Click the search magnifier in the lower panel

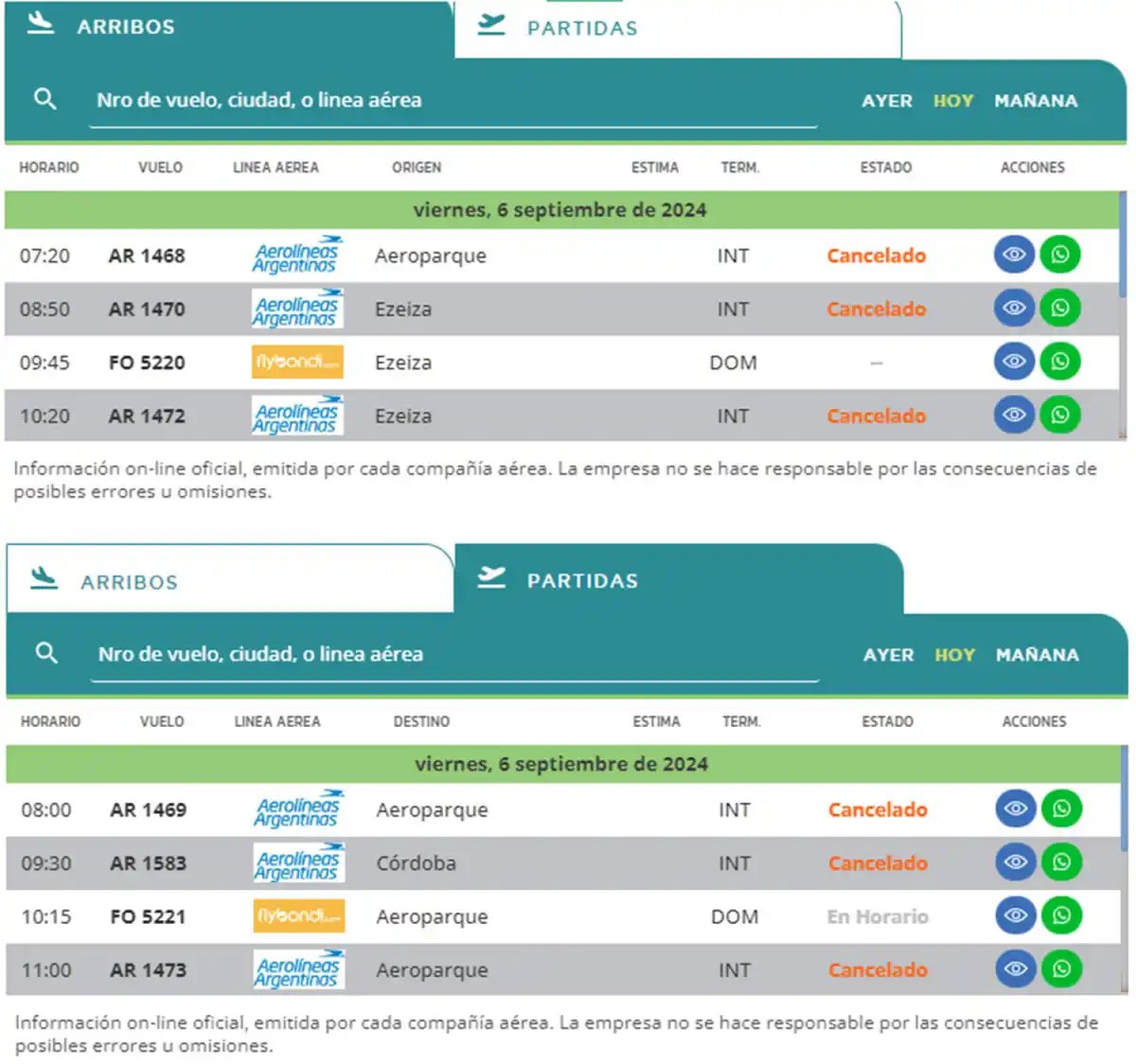46,653
